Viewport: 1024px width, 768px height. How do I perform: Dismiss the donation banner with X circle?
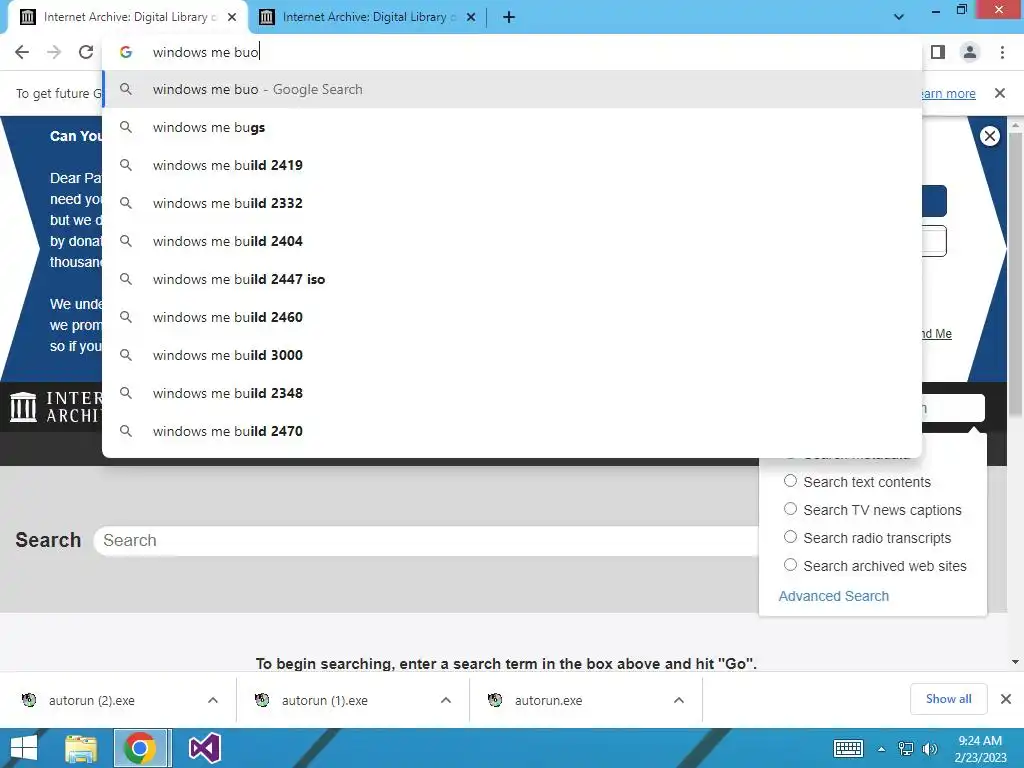[989, 136]
